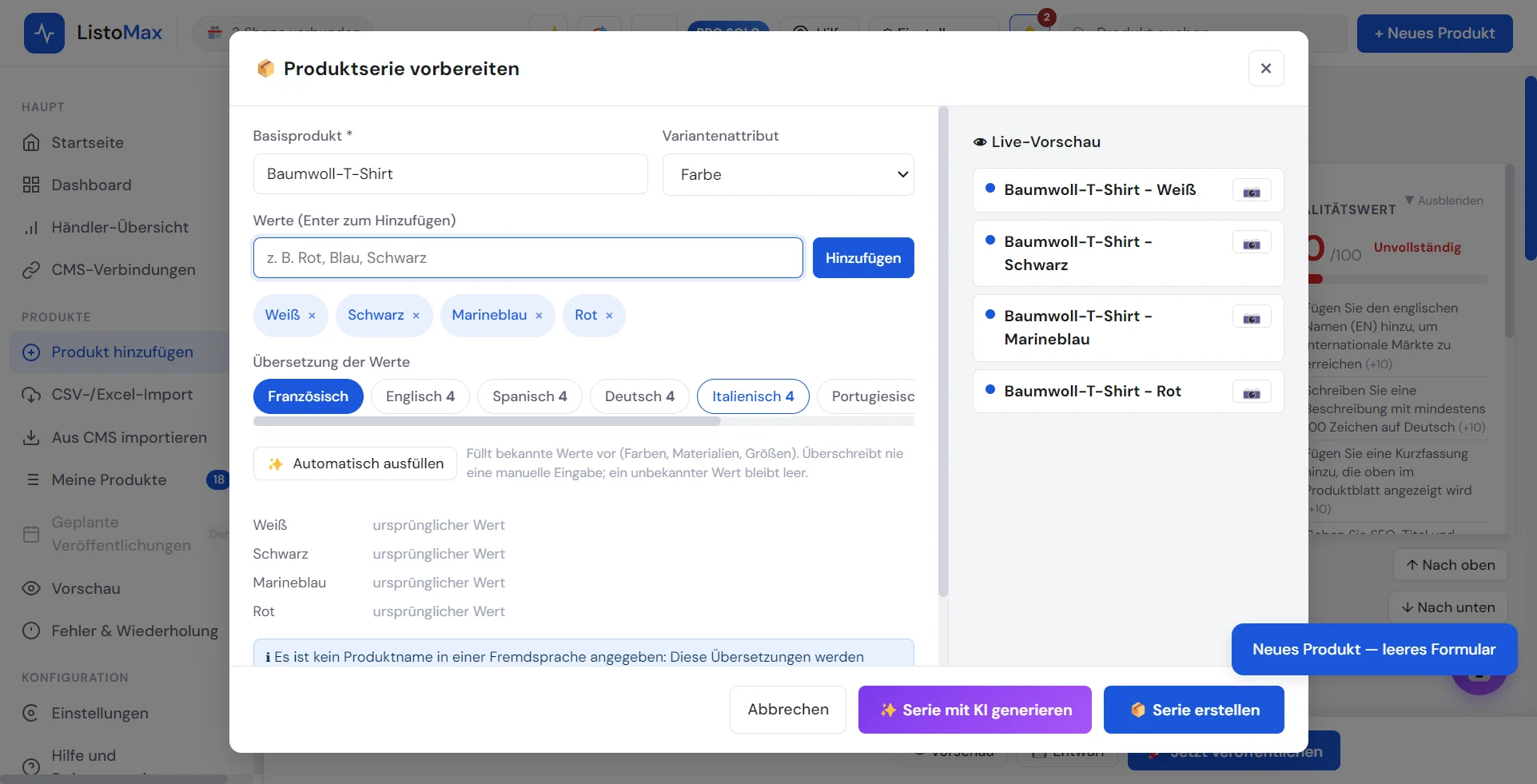Remove the Marineblau value chip
The image size is (1537, 784).
539,316
